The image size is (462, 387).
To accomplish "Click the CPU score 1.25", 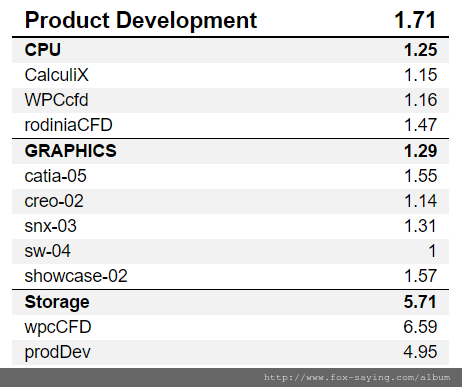I will (420, 50).
